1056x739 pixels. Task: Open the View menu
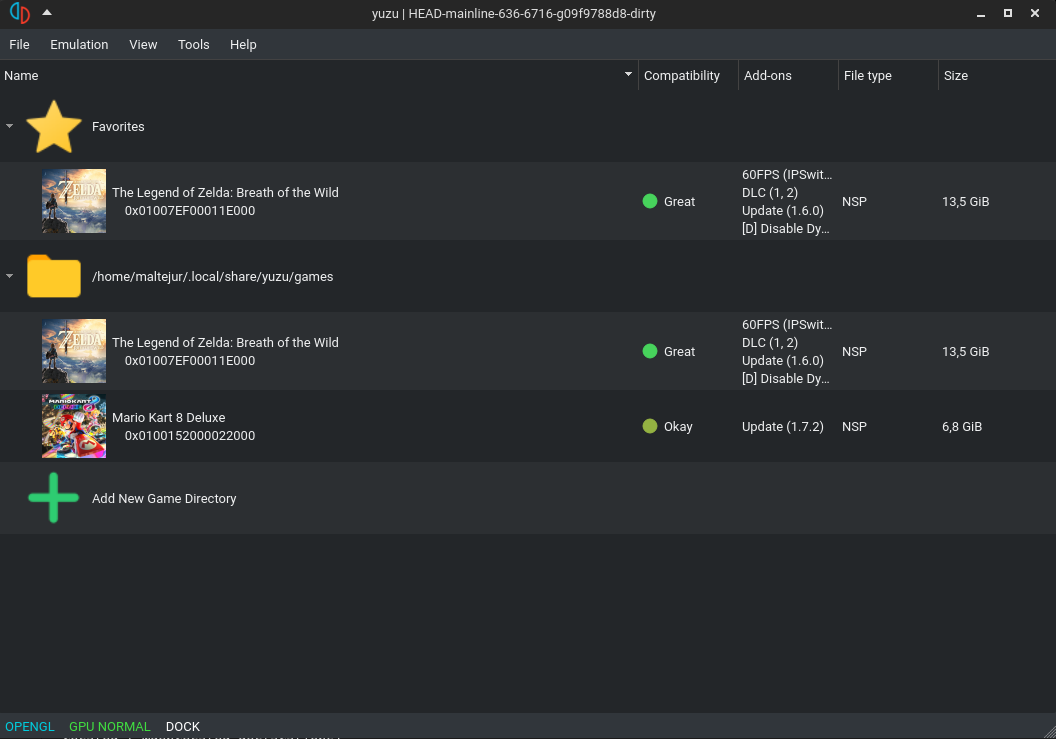click(x=143, y=44)
